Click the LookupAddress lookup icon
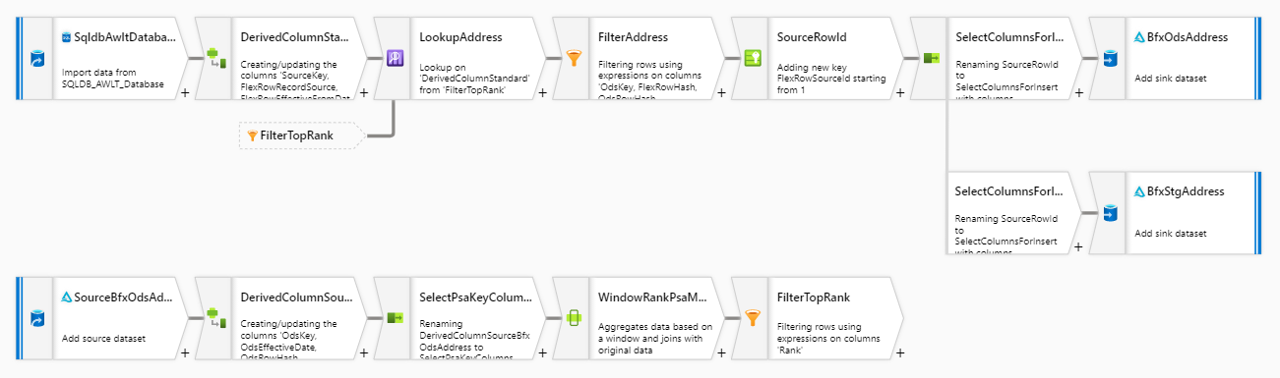The width and height of the screenshot is (1280, 378). pos(395,58)
